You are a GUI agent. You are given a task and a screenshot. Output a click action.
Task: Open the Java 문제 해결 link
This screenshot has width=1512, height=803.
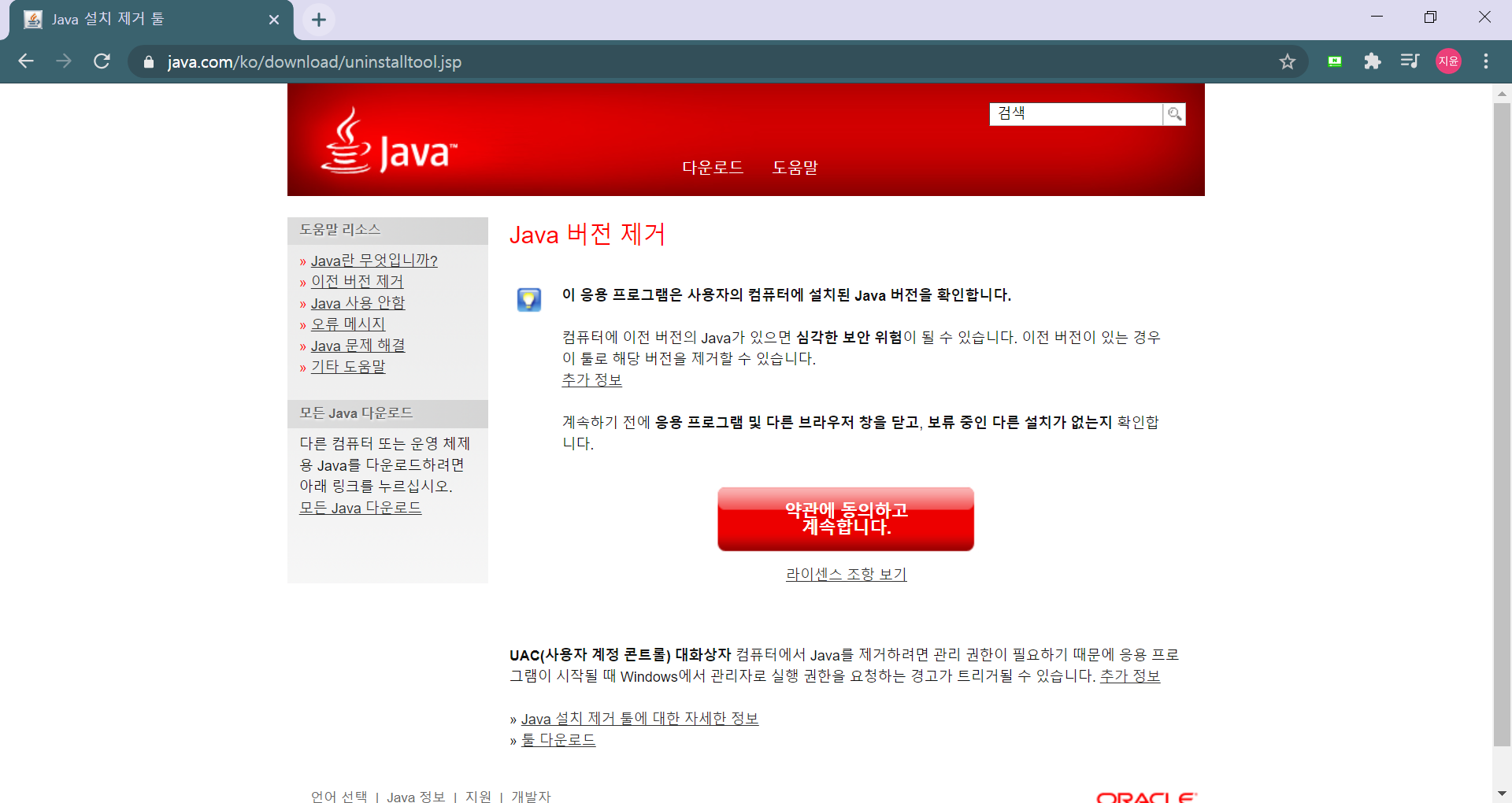(x=358, y=346)
